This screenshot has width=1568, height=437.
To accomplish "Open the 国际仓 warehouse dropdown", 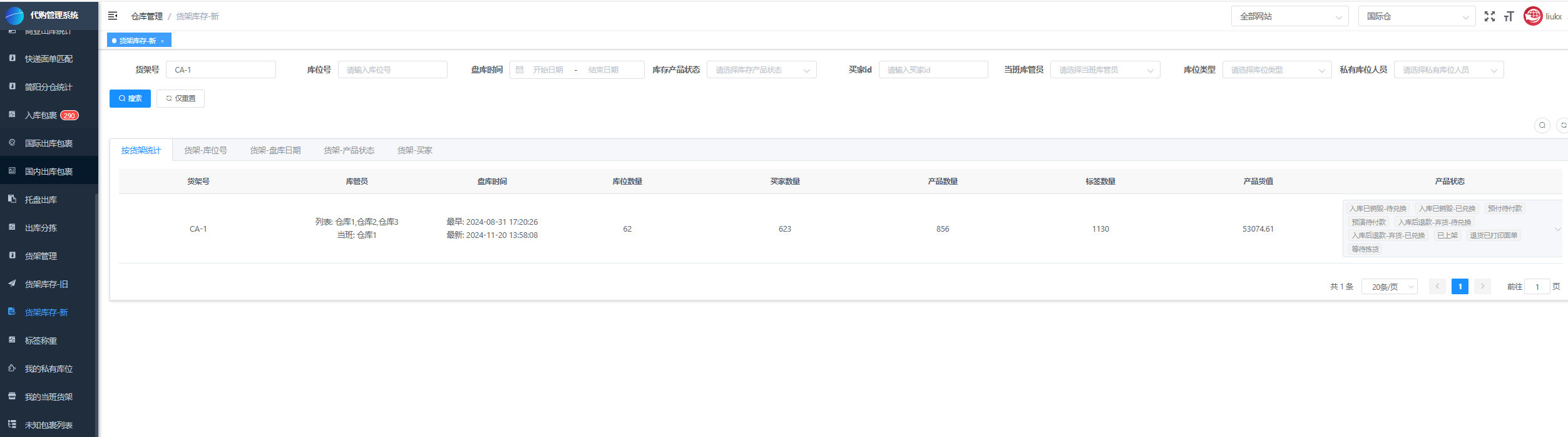I will click(x=1417, y=17).
